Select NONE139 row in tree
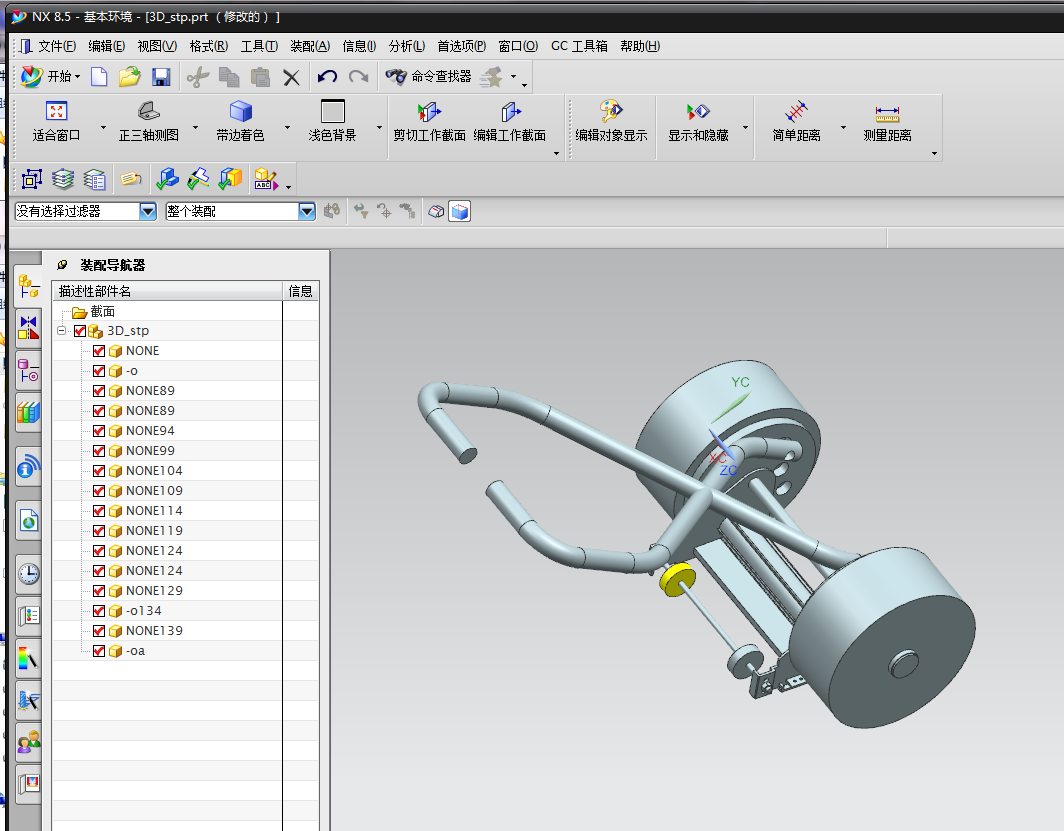This screenshot has width=1064, height=831. [154, 631]
